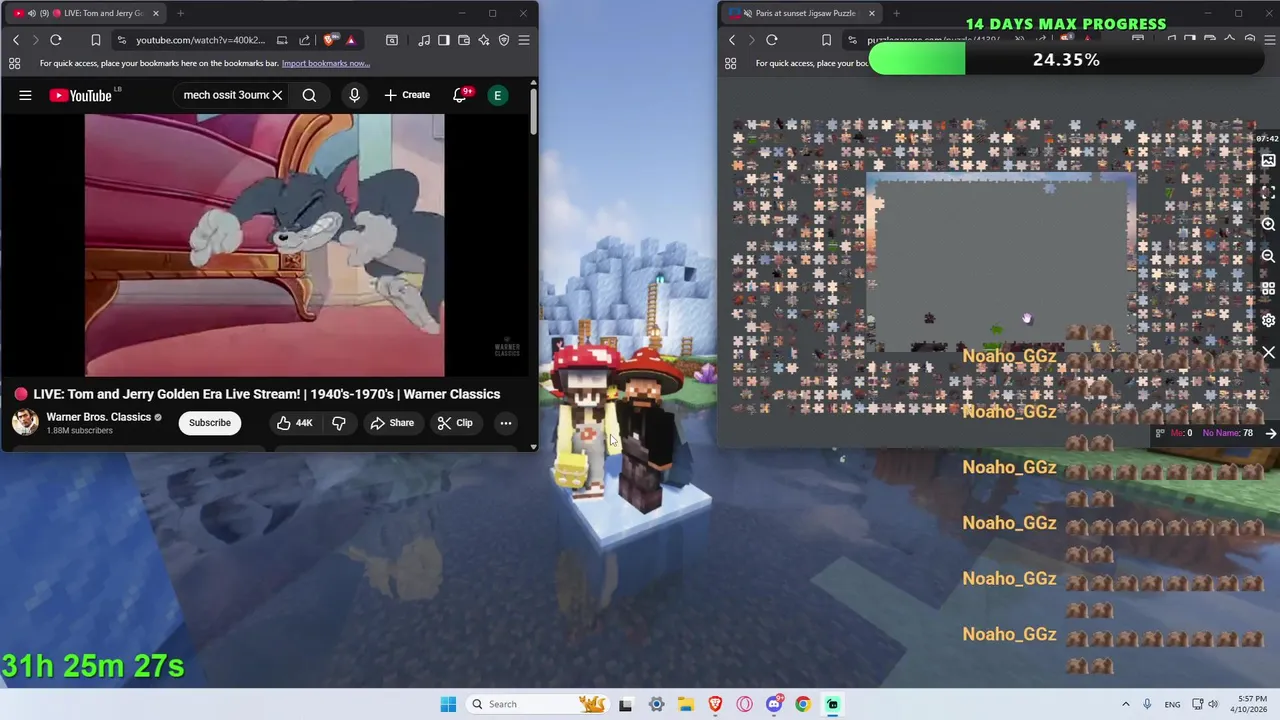Viewport: 1280px width, 720px height.
Task: Open Brave Wallet icon in YouTube window
Action: tap(464, 40)
